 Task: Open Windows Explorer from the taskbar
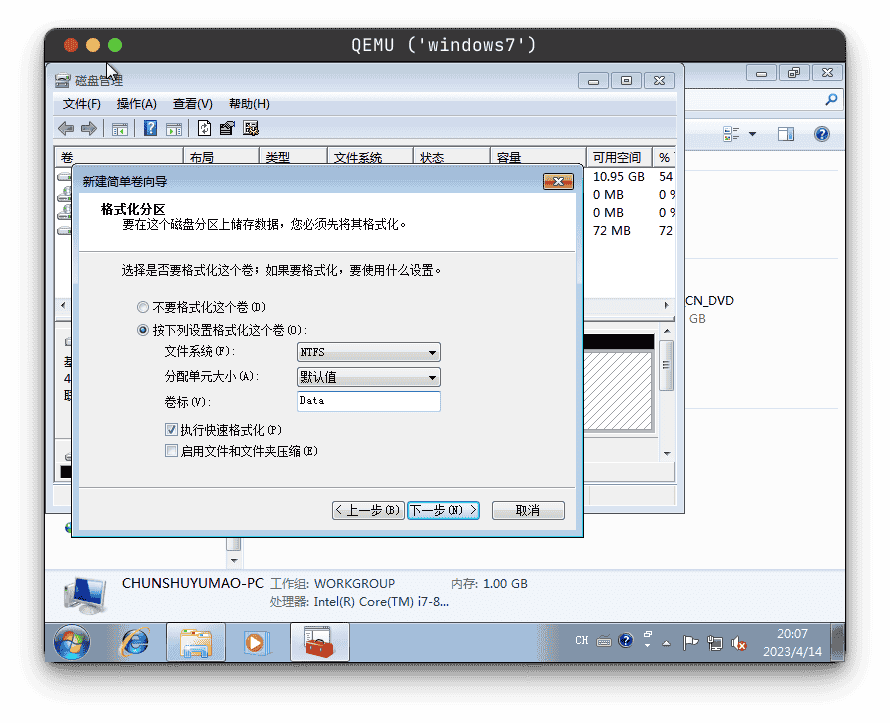[x=196, y=642]
